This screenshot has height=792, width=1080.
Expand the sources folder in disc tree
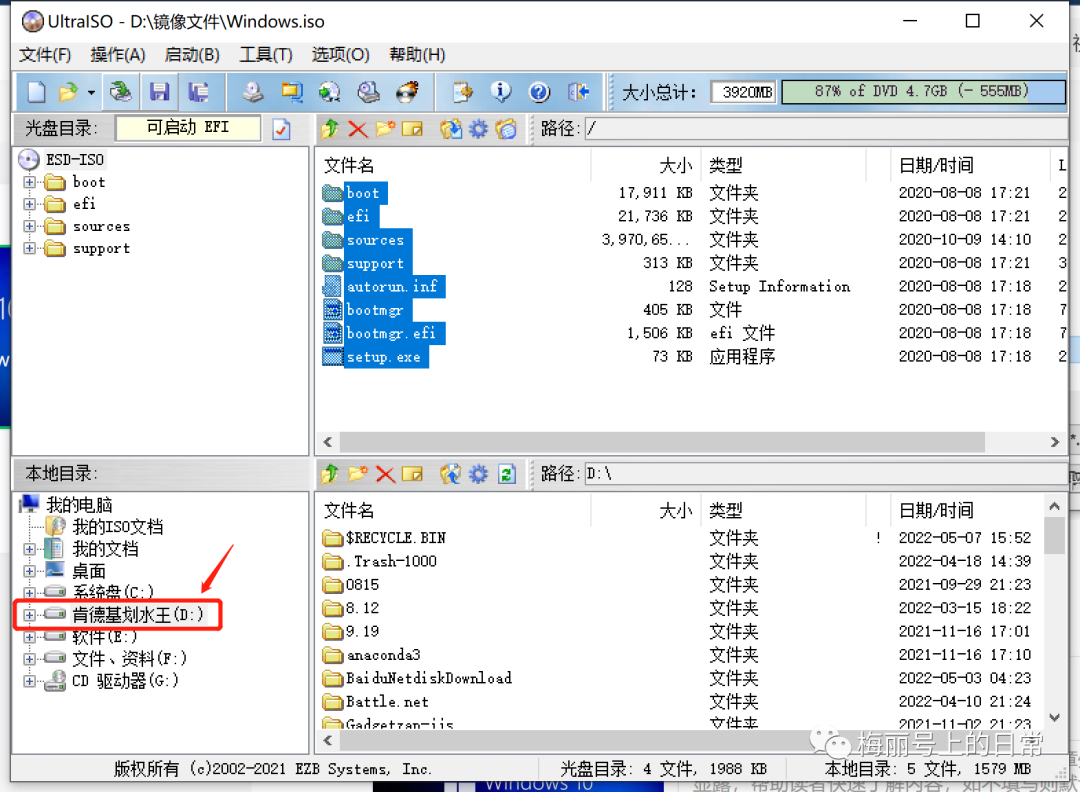coord(30,227)
